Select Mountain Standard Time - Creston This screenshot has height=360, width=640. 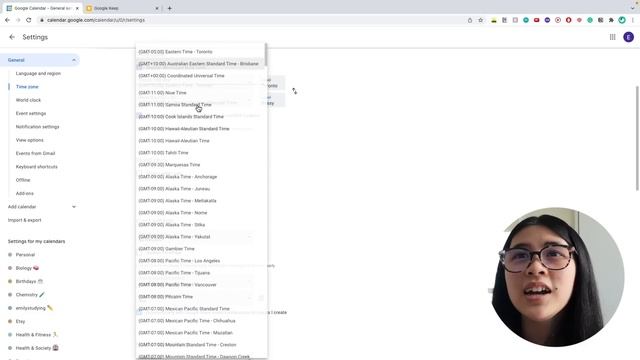200,345
